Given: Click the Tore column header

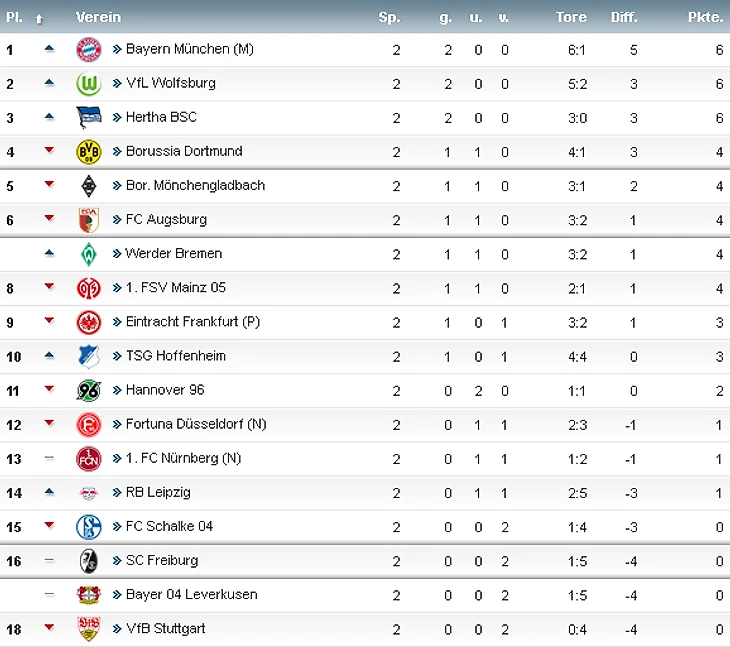Looking at the screenshot, I should (x=572, y=17).
